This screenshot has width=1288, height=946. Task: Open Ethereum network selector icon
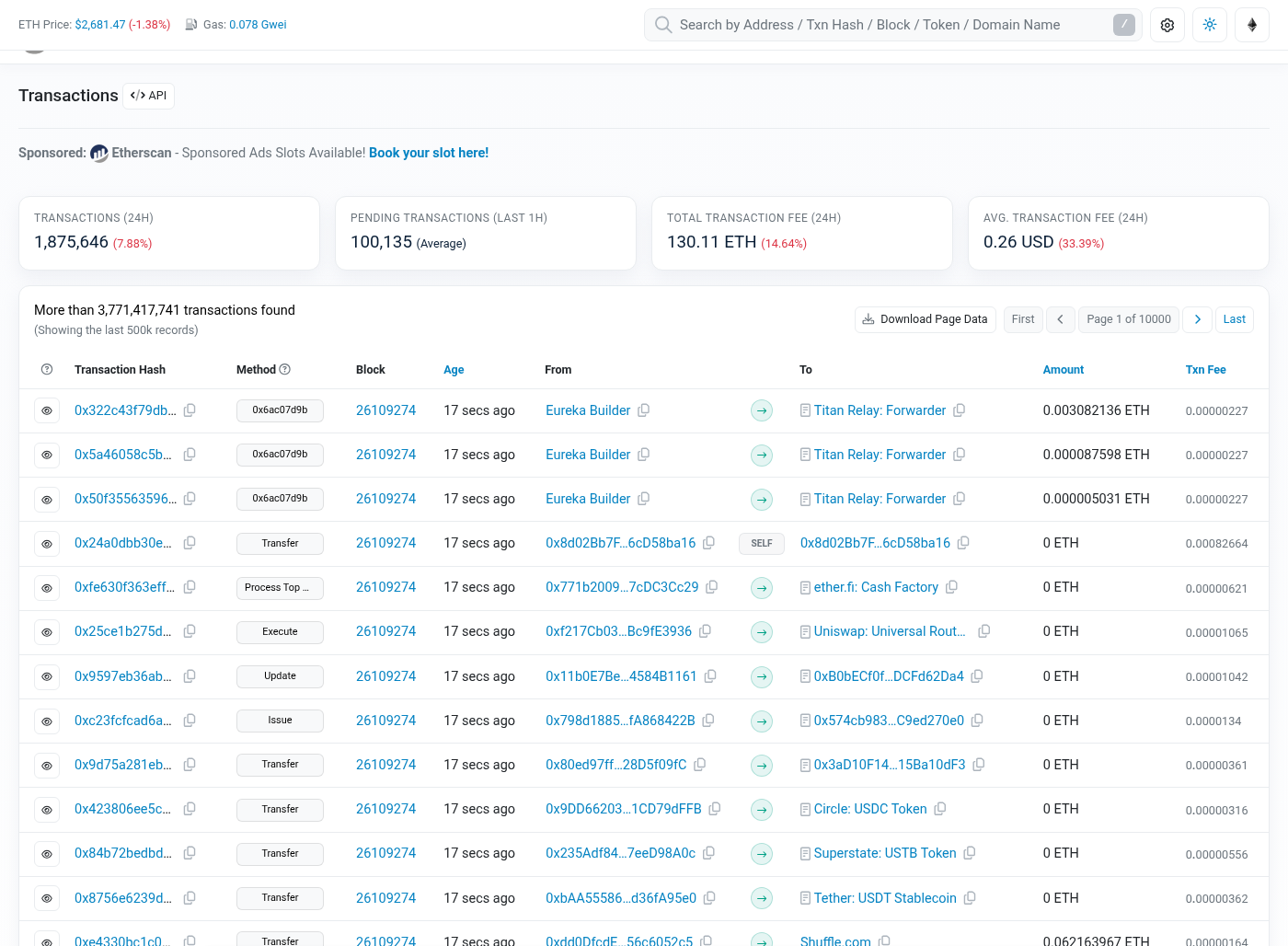1252,25
